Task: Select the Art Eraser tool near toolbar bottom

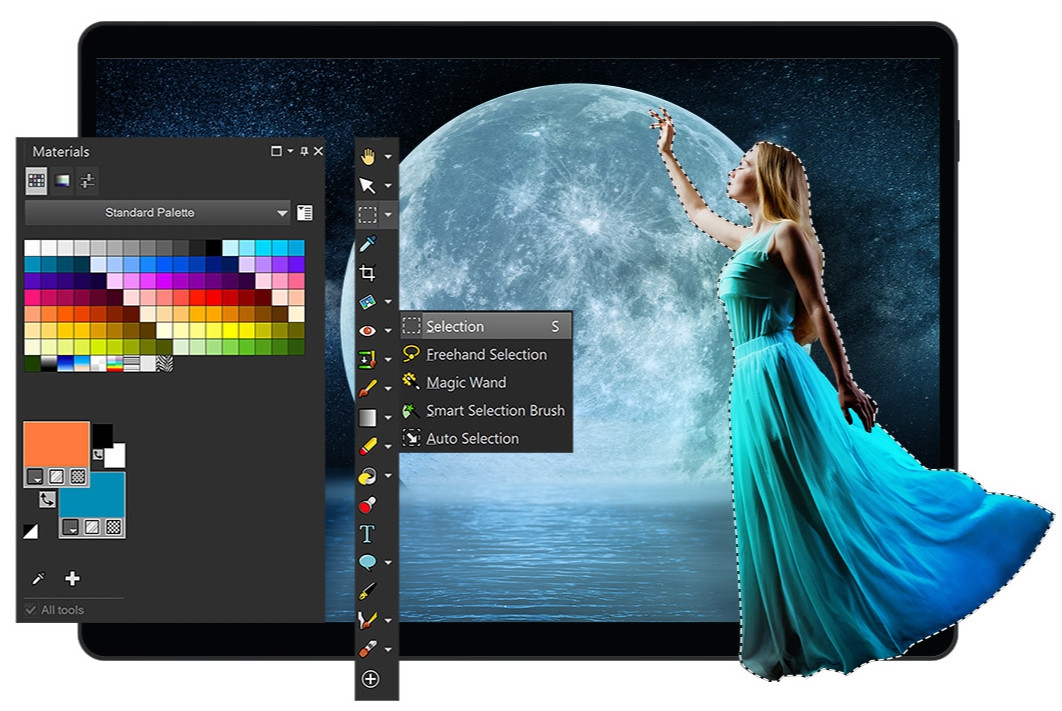Action: tap(368, 649)
